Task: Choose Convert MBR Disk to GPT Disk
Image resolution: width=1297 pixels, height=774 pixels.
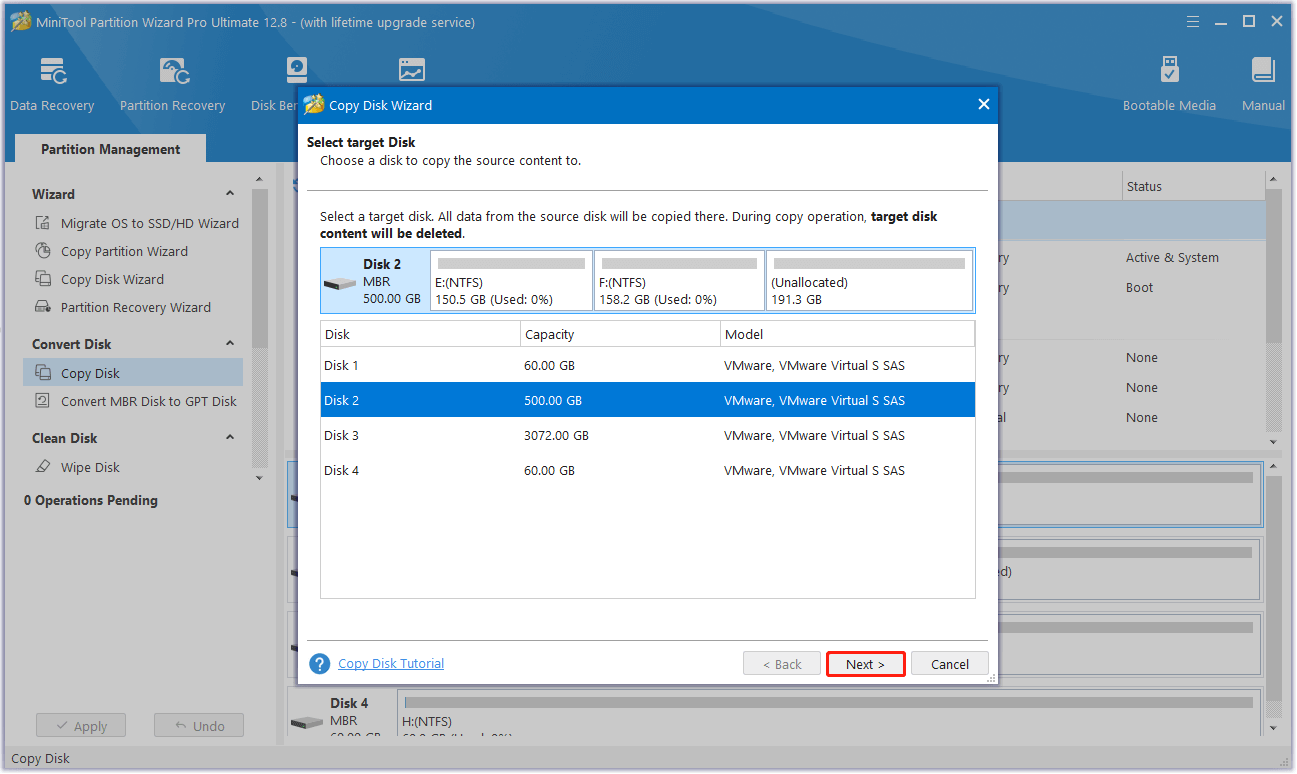Action: (149, 401)
